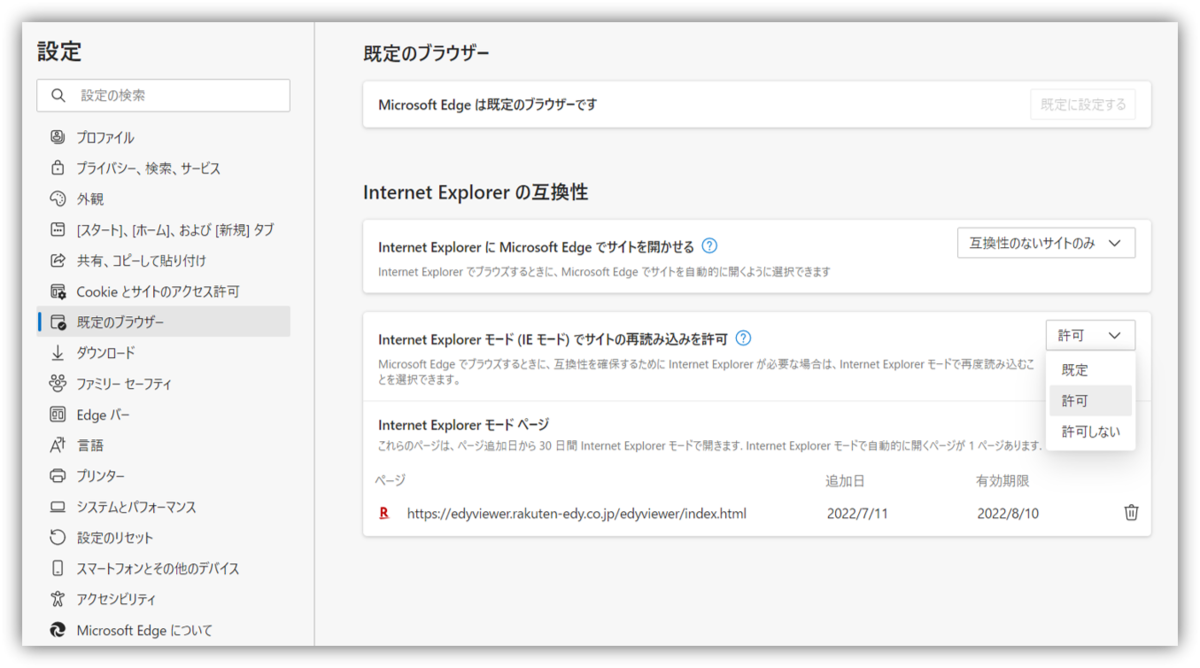Click the [スタート]、[ホーム] tab page icon
1200x668 pixels.
58,230
